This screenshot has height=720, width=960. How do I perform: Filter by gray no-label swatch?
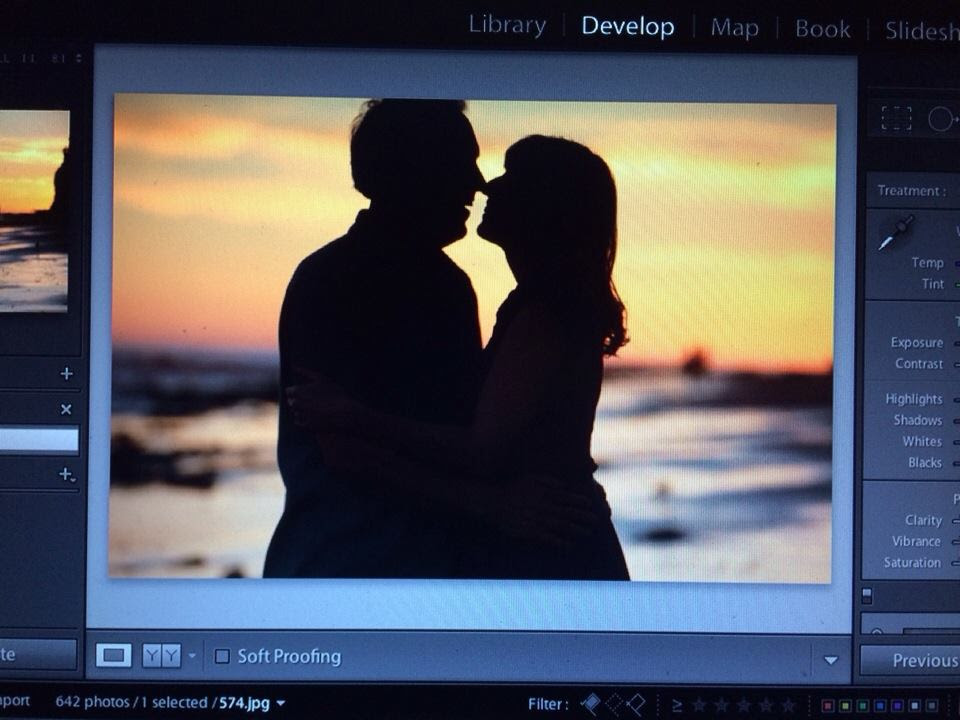pos(932,706)
